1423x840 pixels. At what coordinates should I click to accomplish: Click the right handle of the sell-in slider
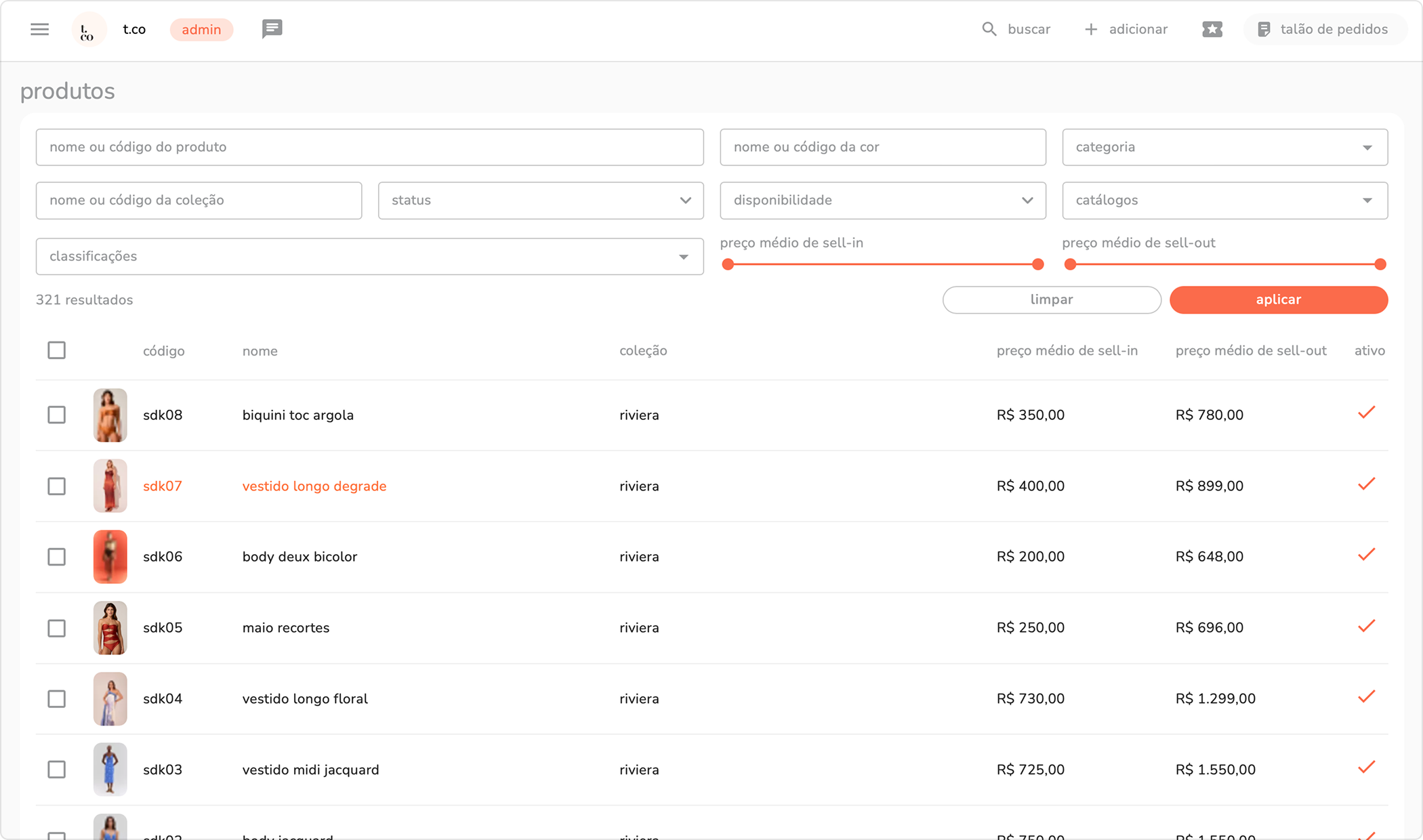pos(1037,264)
